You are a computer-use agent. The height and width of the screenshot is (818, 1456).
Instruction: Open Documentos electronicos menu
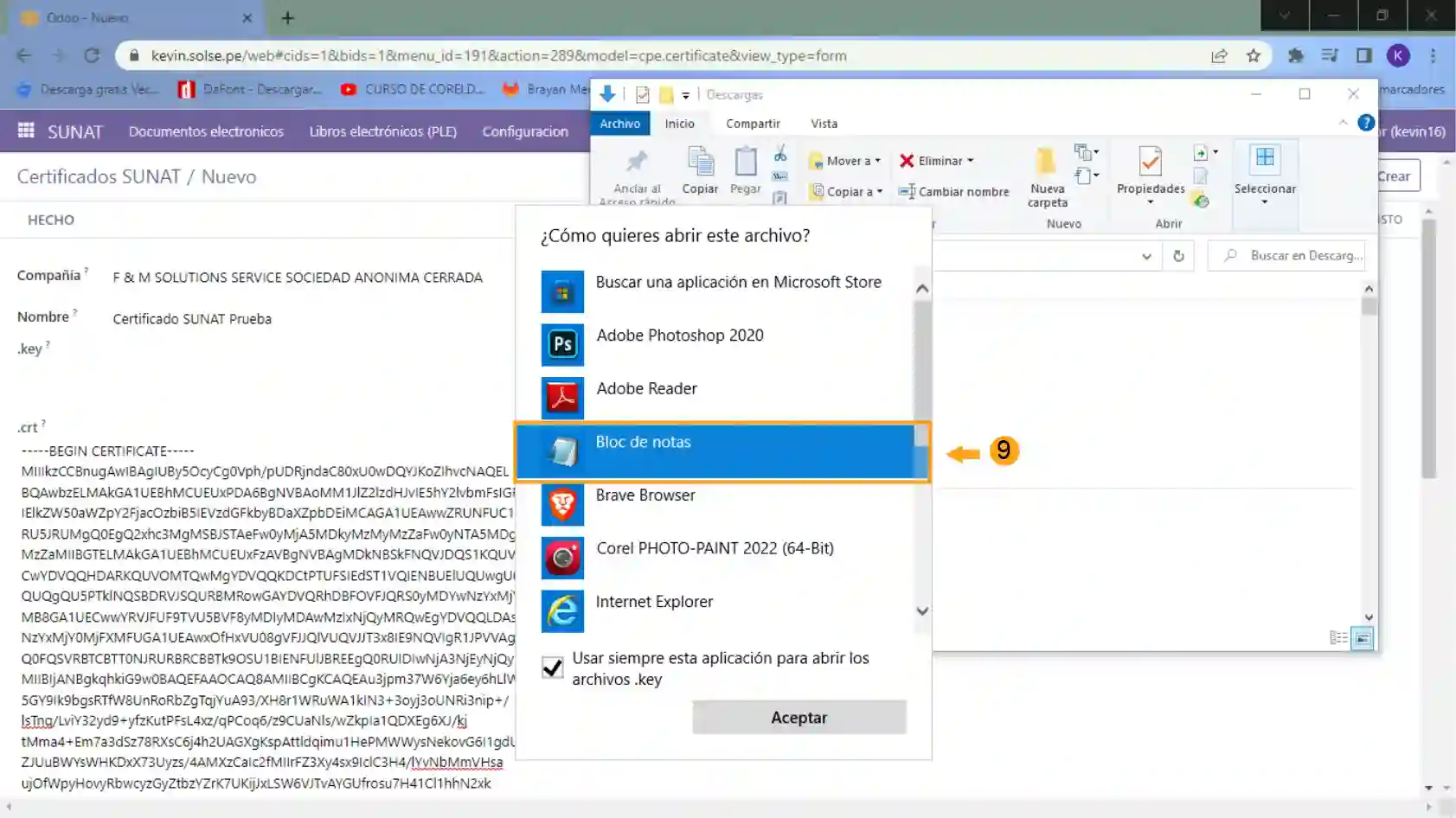point(206,131)
